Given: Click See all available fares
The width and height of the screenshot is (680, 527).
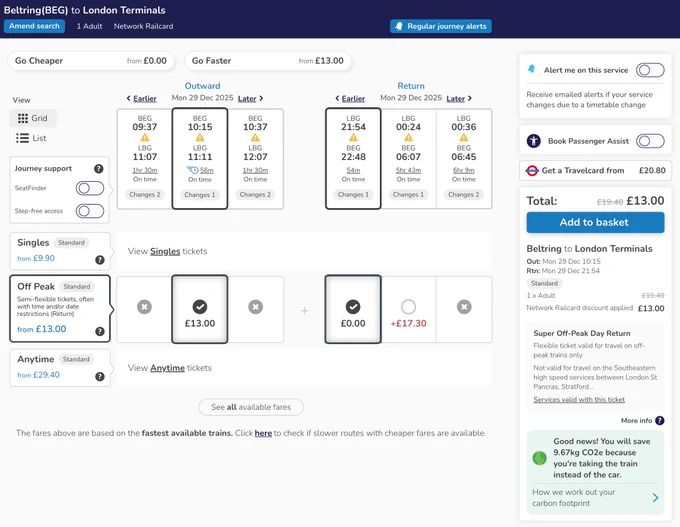Looking at the screenshot, I should (x=251, y=407).
